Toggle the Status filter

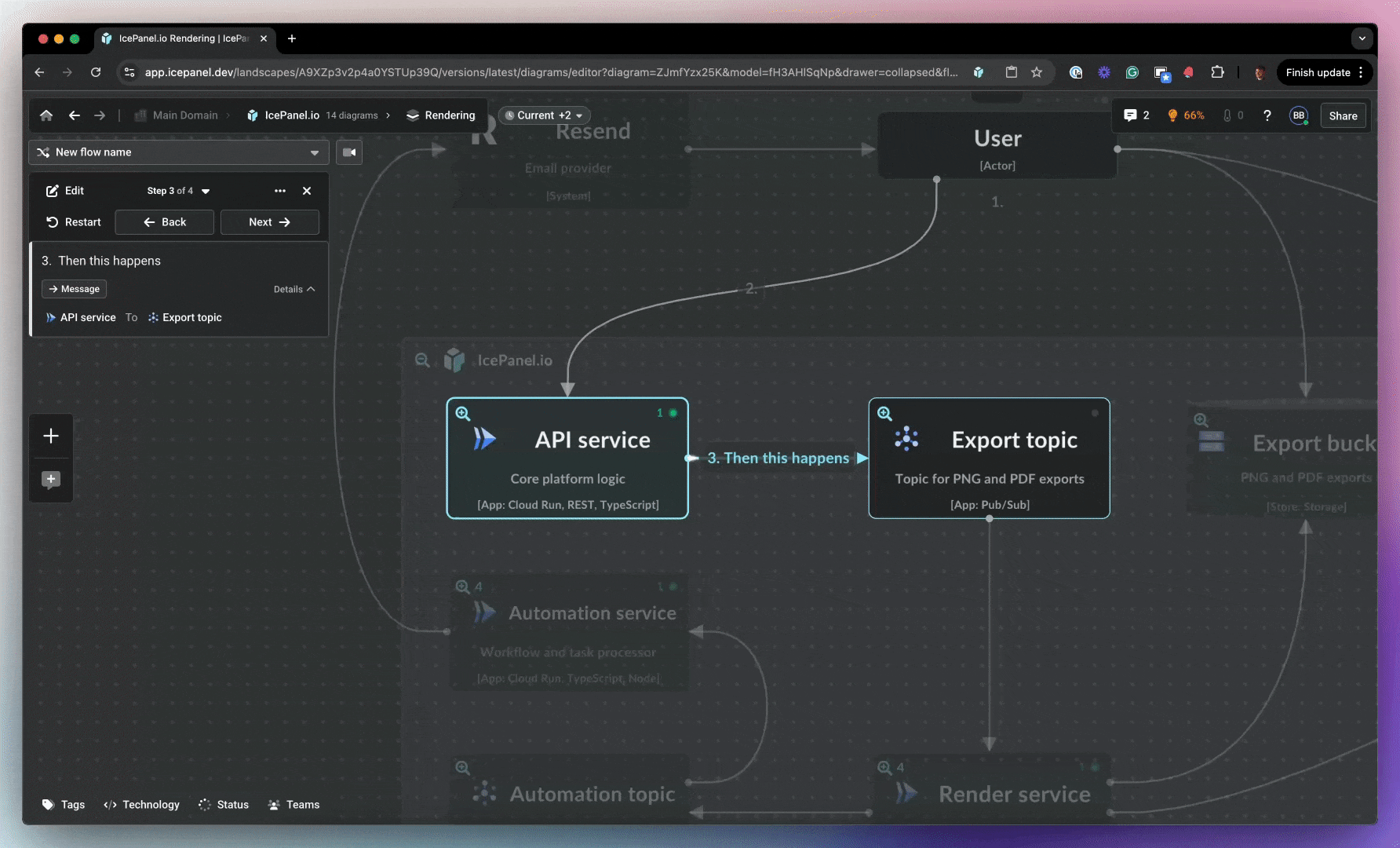click(x=224, y=805)
